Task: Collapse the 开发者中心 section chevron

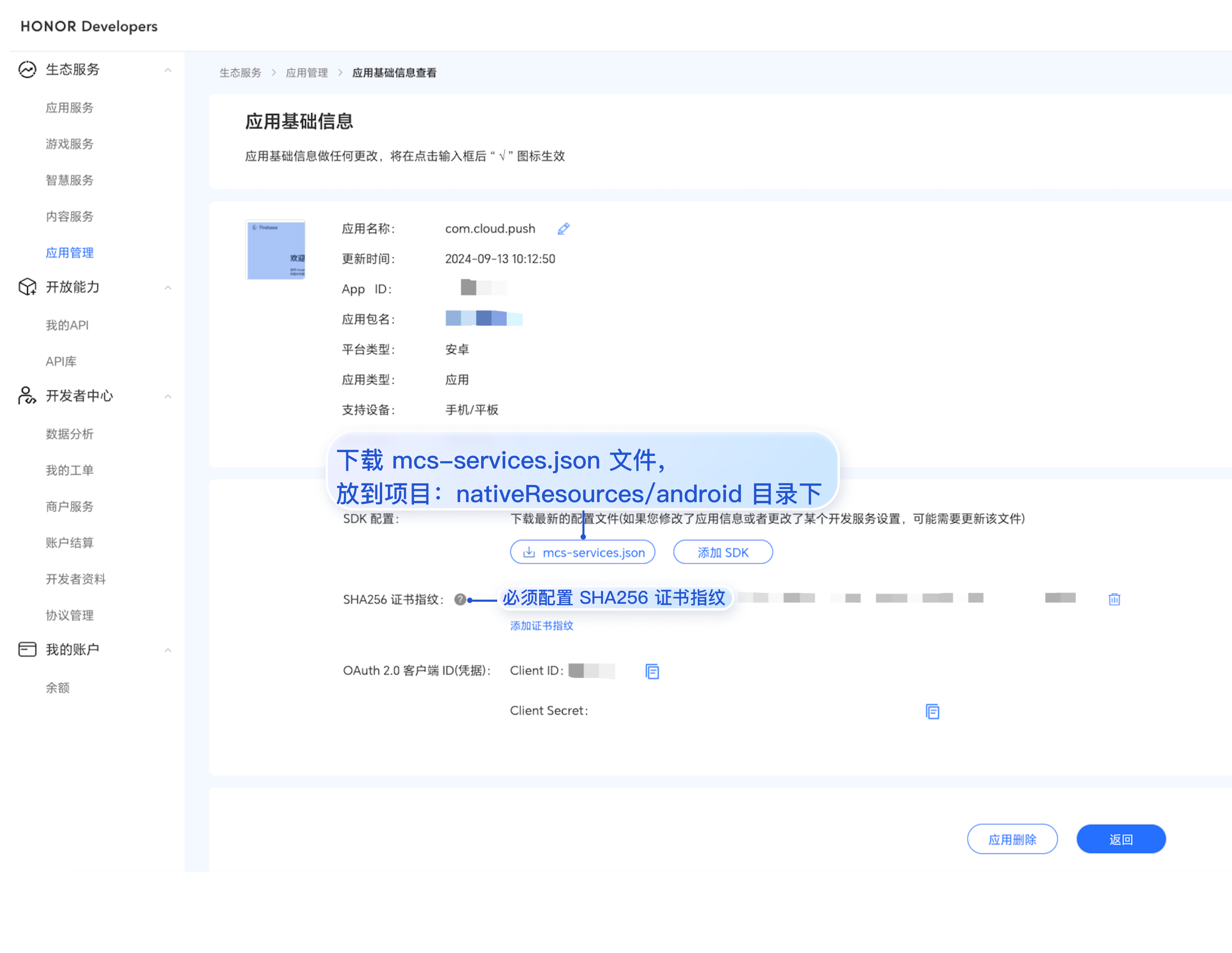Action: (167, 397)
